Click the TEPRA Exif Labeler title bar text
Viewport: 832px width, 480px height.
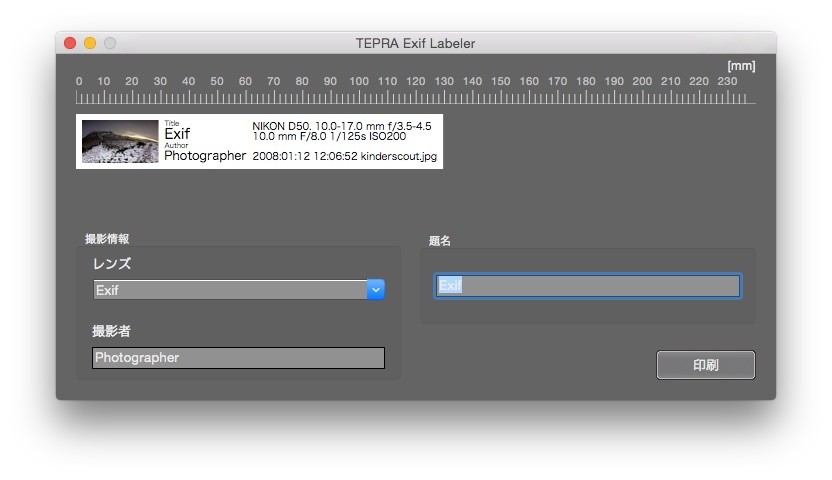point(415,43)
